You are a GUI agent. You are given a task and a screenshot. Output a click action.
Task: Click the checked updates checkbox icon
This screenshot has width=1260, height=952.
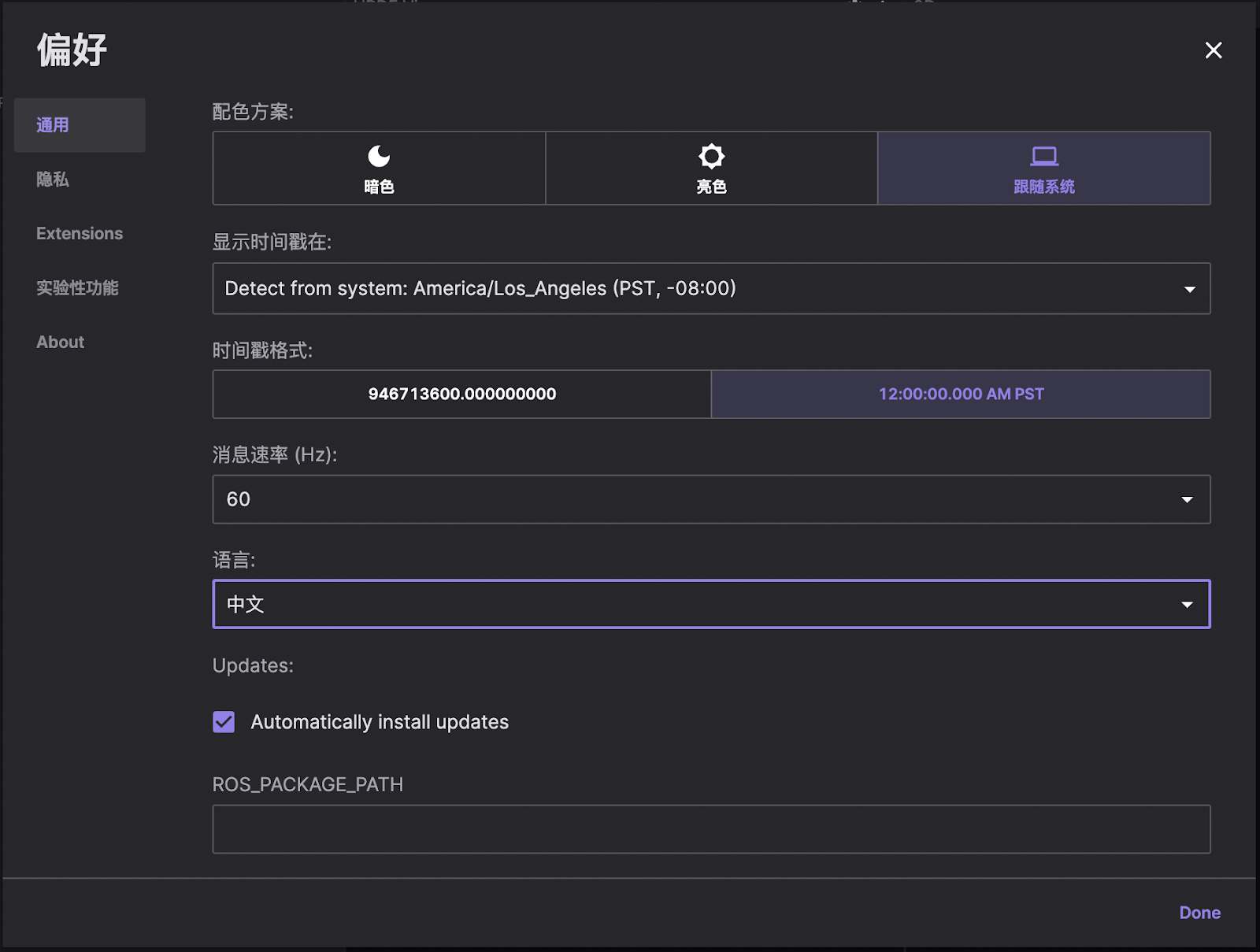[x=223, y=721]
